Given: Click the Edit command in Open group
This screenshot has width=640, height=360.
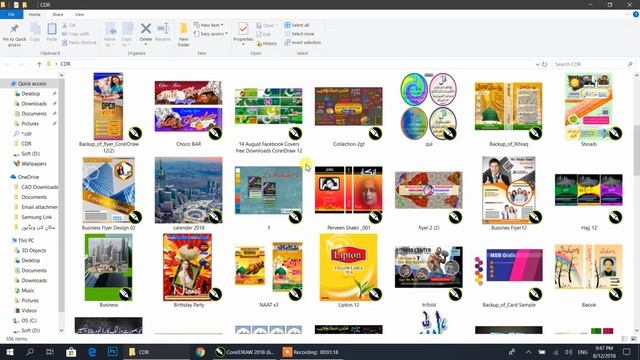Looking at the screenshot, I should (x=264, y=34).
